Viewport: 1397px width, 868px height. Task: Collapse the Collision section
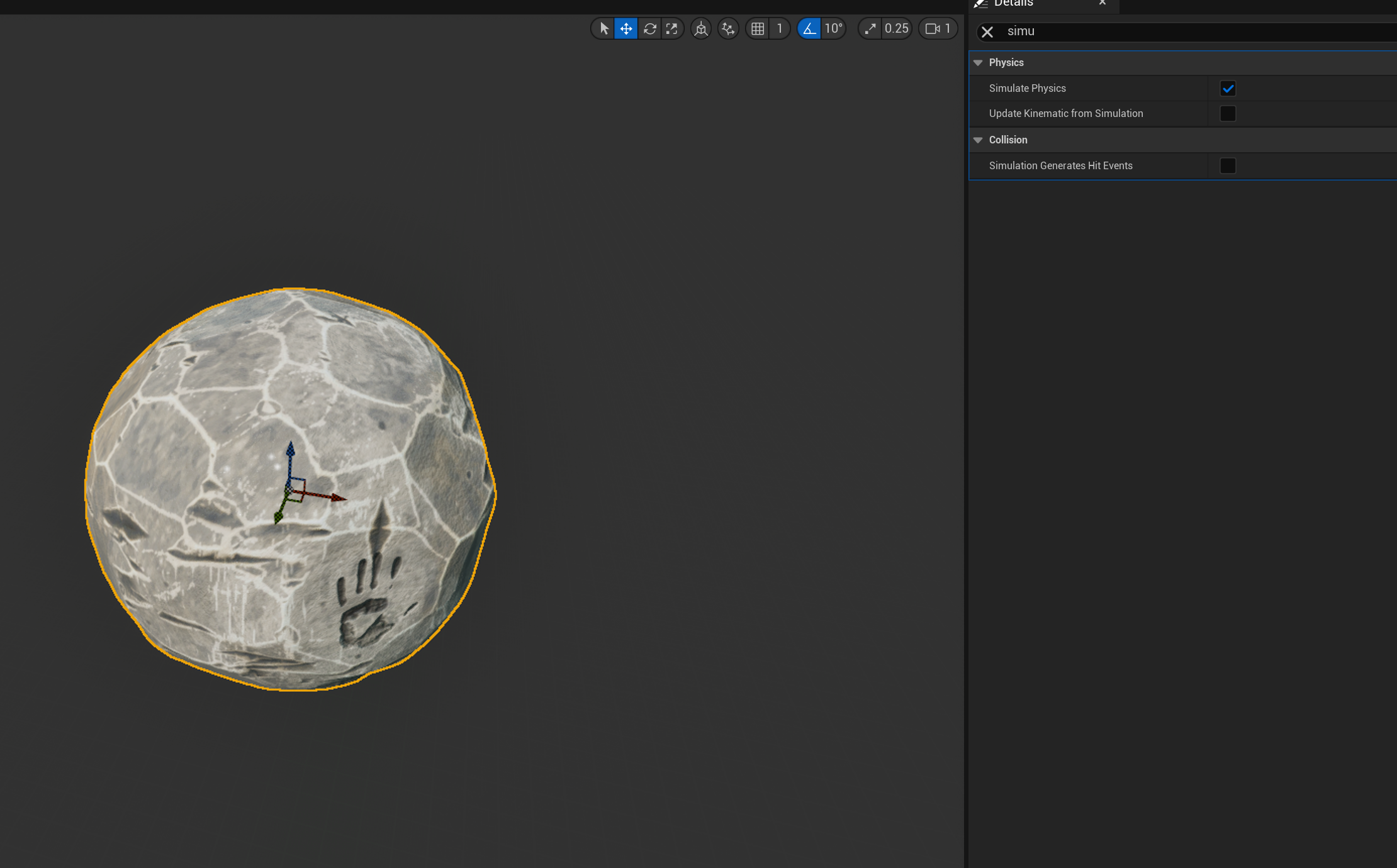pyautogui.click(x=978, y=140)
